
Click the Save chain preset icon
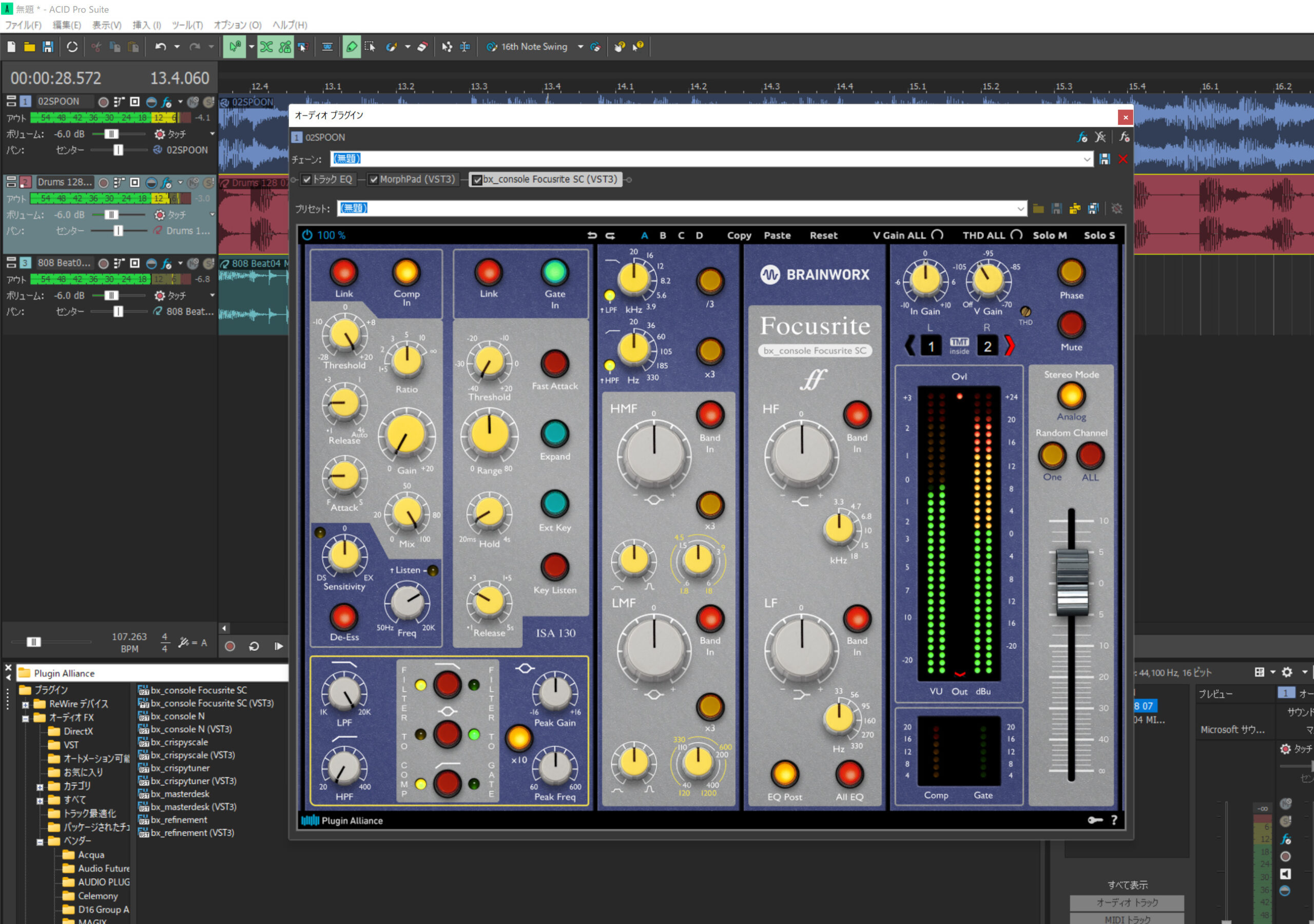pyautogui.click(x=1105, y=159)
